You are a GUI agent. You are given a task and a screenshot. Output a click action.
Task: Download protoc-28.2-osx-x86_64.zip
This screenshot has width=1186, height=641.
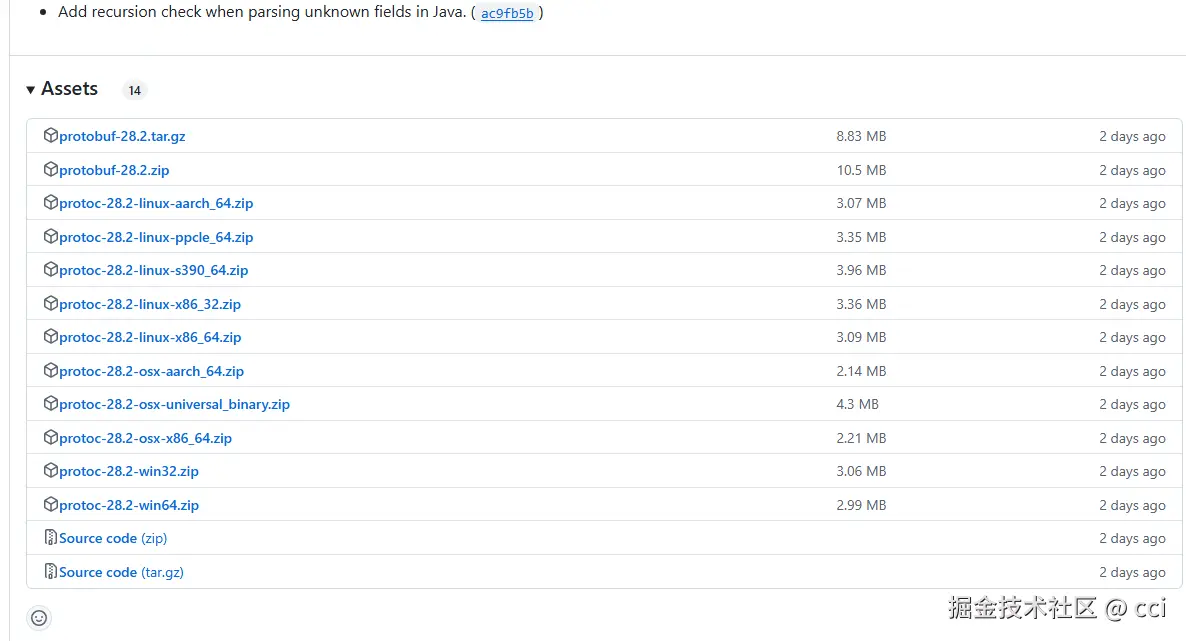145,438
